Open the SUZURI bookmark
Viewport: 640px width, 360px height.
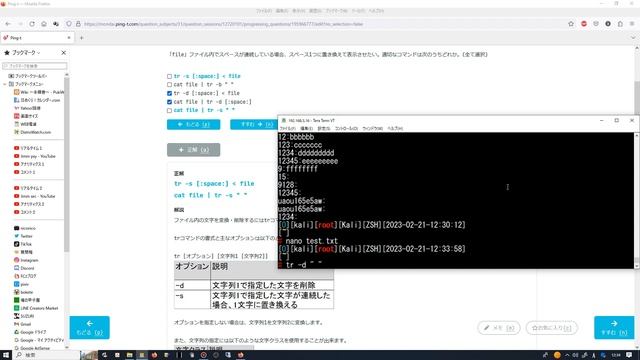[x=24, y=316]
